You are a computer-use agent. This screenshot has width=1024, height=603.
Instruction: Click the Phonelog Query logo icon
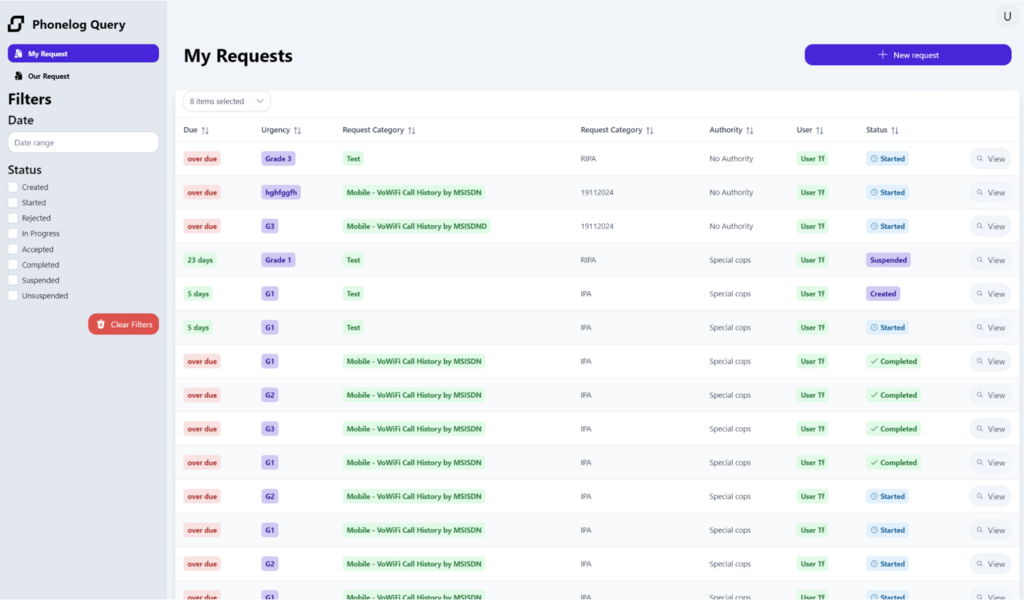click(16, 24)
